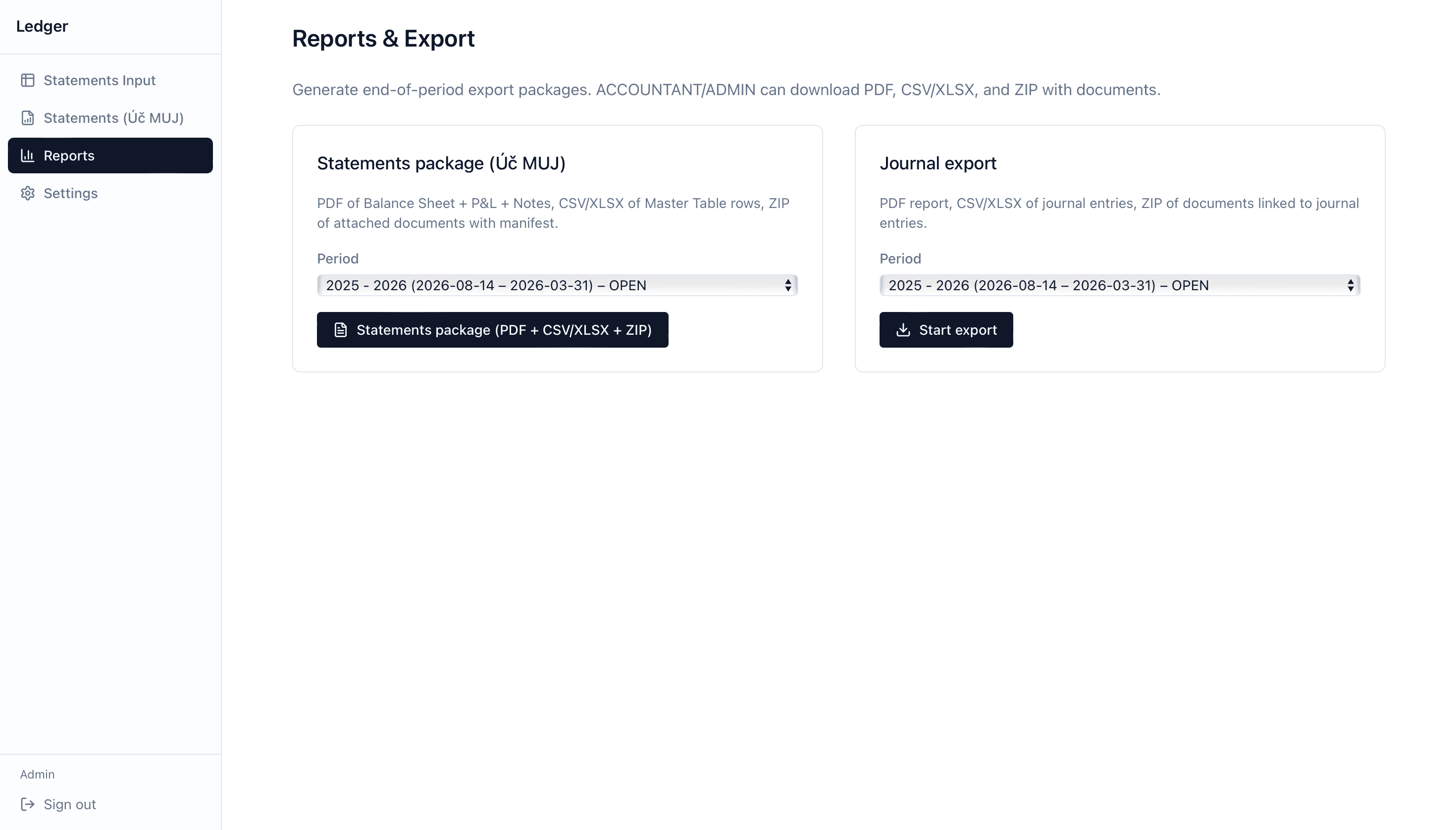This screenshot has height=830, width=1456.
Task: Click the download icon on Start export
Action: pyautogui.click(x=903, y=330)
